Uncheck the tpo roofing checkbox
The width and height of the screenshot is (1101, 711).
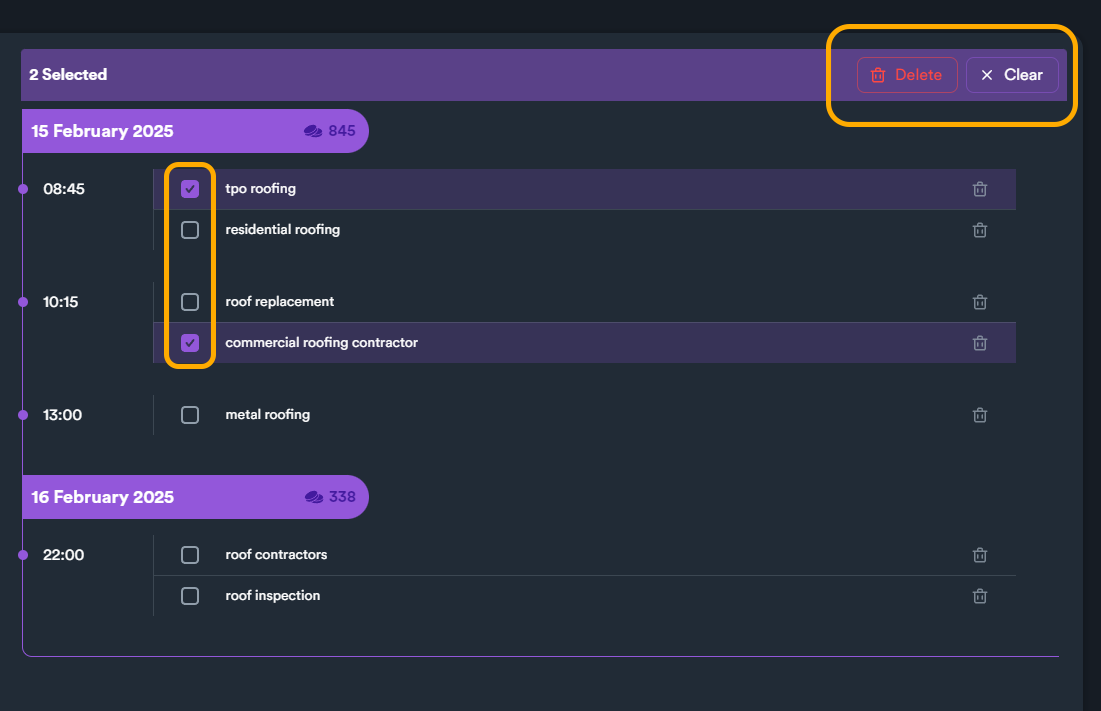(190, 189)
